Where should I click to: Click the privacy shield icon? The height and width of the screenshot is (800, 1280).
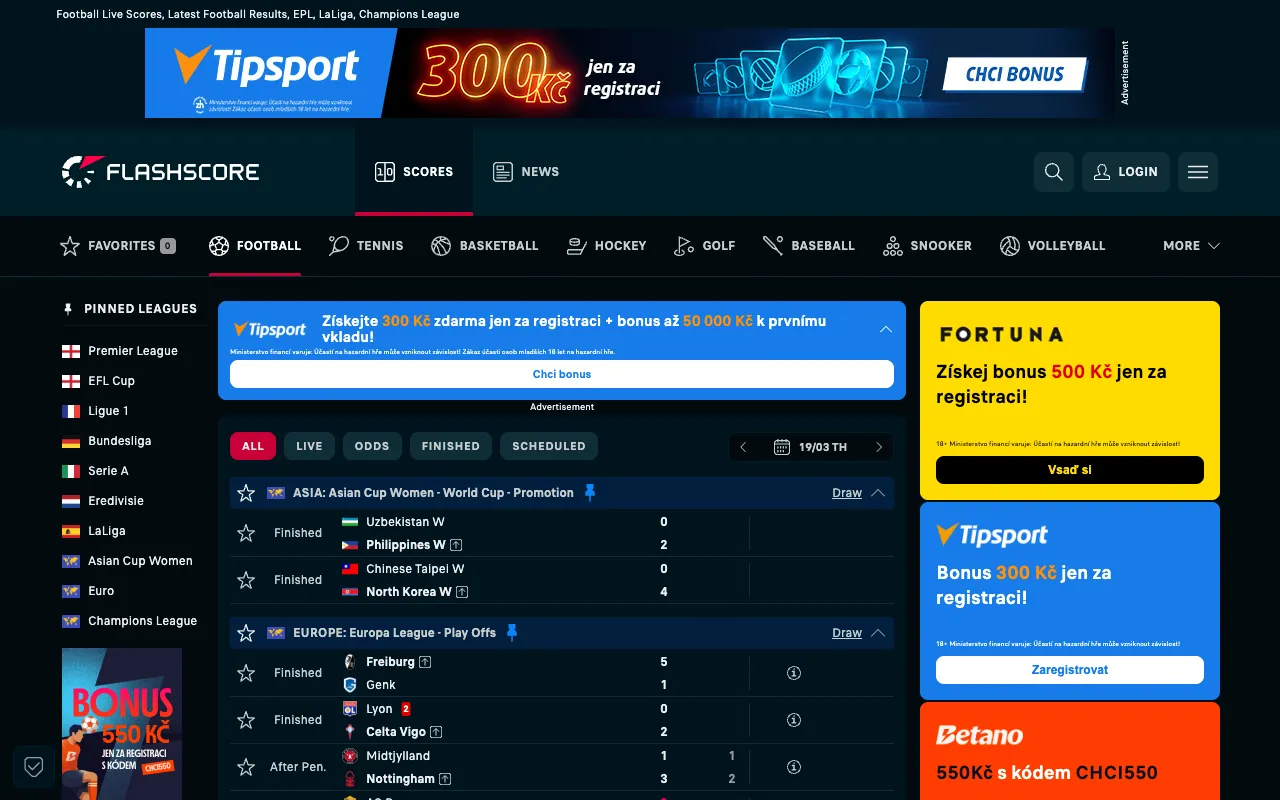pos(34,767)
